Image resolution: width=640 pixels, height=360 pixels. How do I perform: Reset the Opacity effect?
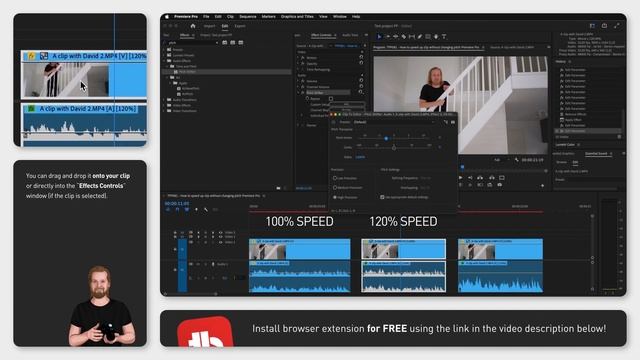coord(361,63)
